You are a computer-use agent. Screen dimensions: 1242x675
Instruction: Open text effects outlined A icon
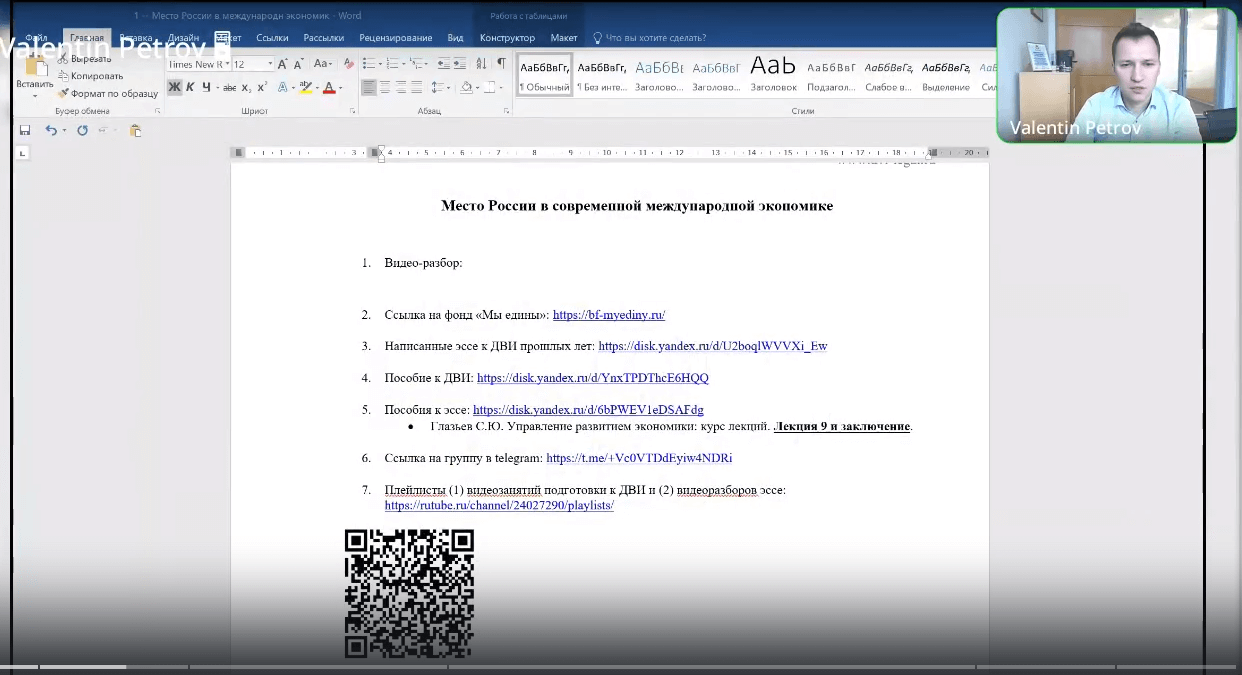point(283,88)
